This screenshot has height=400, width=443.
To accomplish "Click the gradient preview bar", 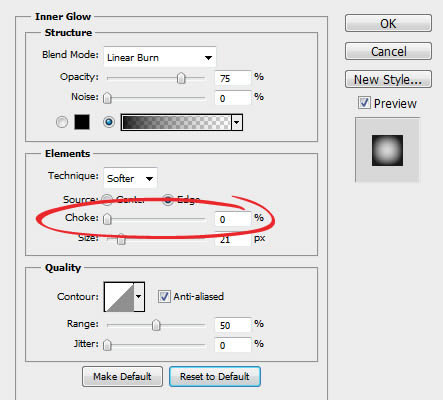I will click(176, 122).
